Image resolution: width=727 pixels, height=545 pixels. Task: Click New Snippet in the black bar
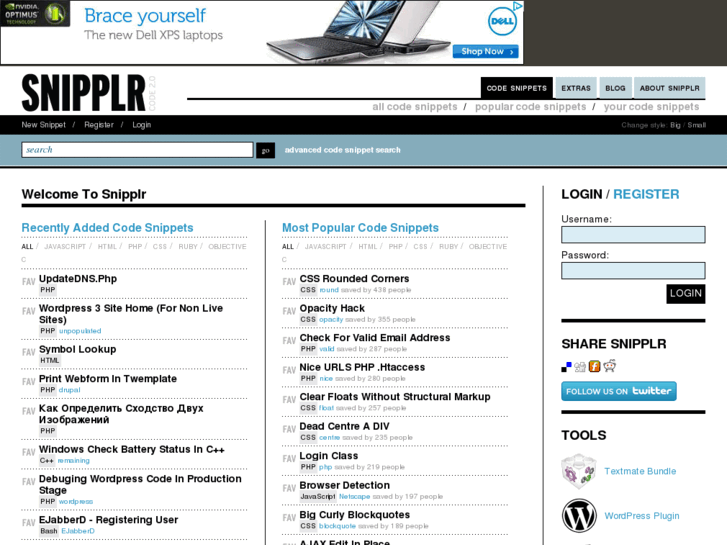(x=44, y=125)
